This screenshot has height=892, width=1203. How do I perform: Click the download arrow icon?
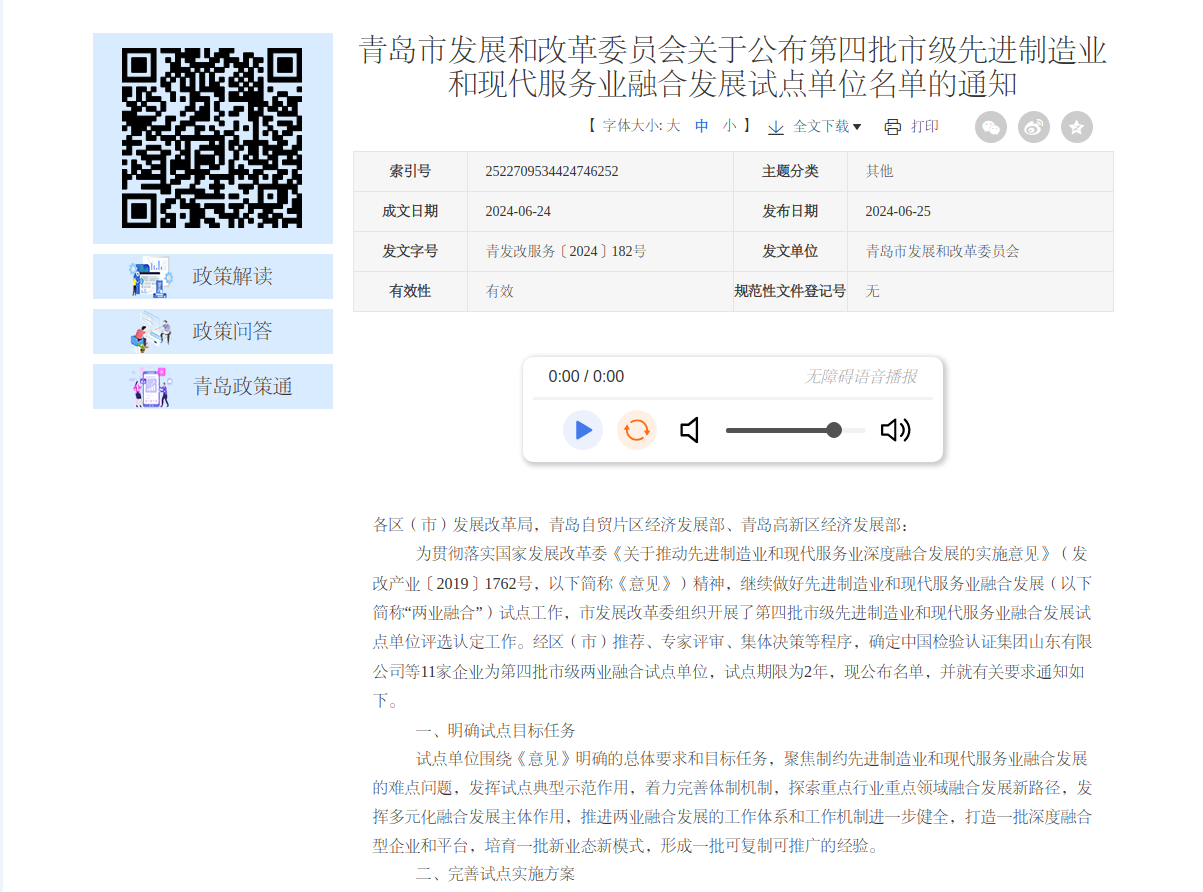(776, 127)
